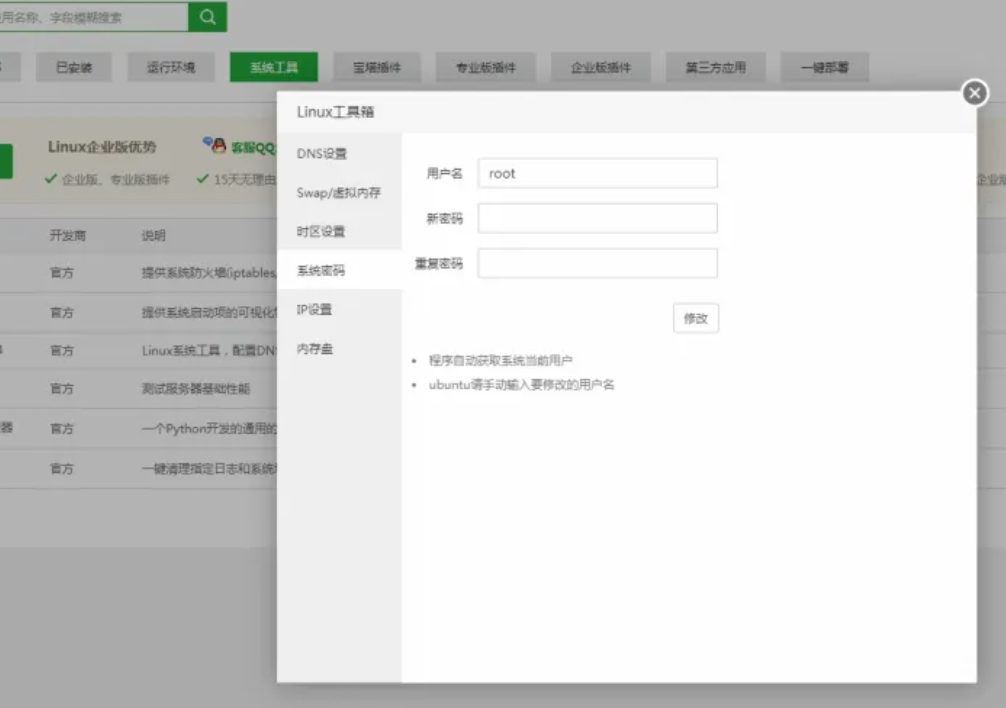The image size is (1006, 708).
Task: Click the 修改 button
Action: 695,318
